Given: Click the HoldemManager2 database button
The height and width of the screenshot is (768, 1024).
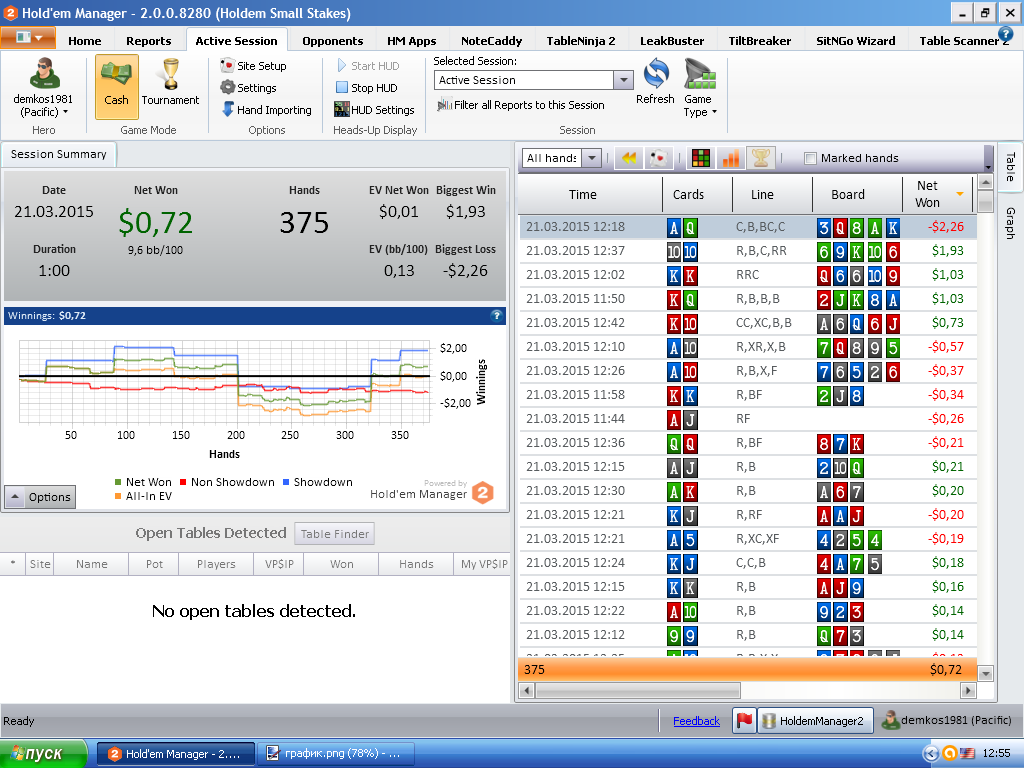Looking at the screenshot, I should [814, 721].
